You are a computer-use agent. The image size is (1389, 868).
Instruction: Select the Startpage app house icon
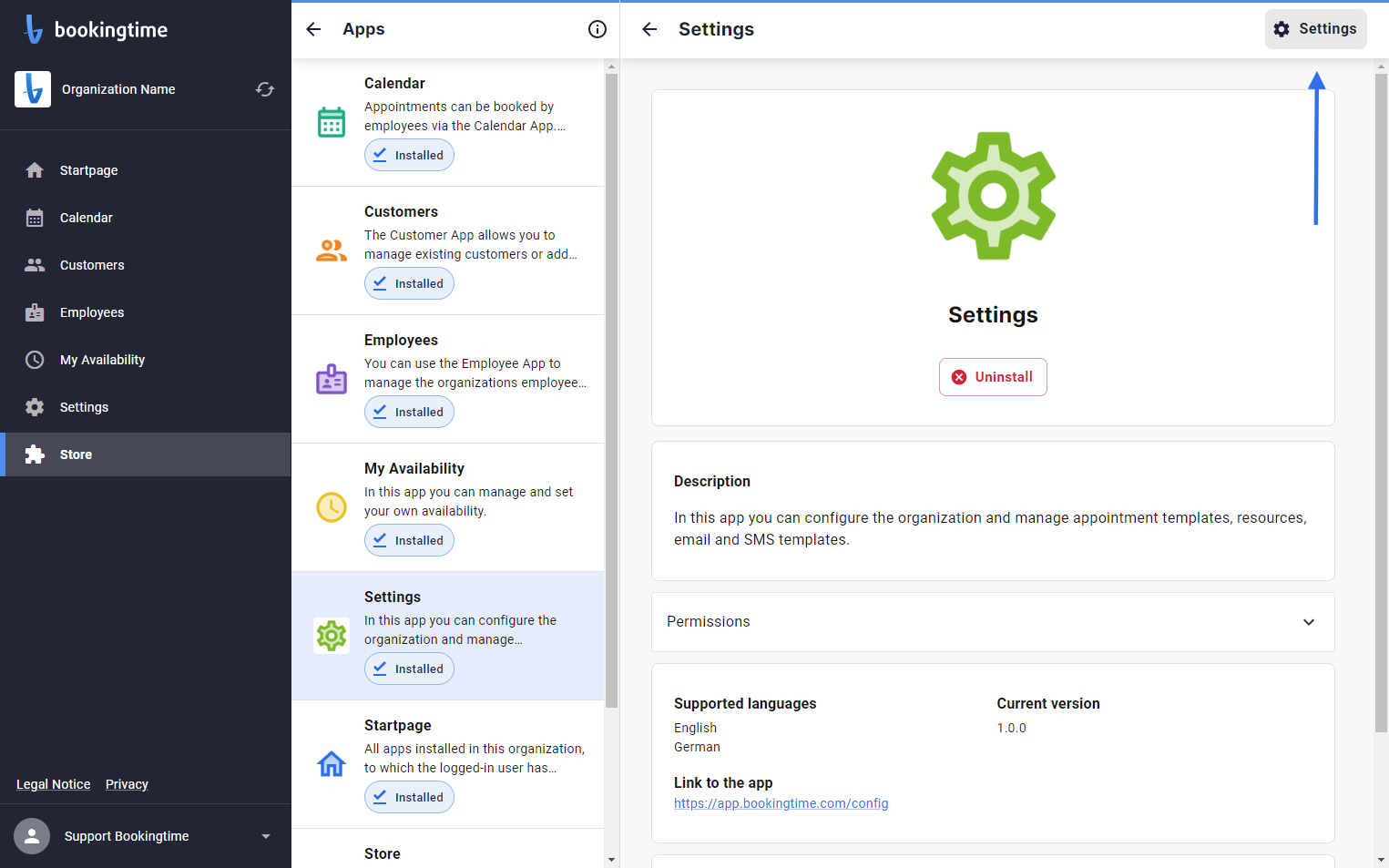click(x=332, y=764)
